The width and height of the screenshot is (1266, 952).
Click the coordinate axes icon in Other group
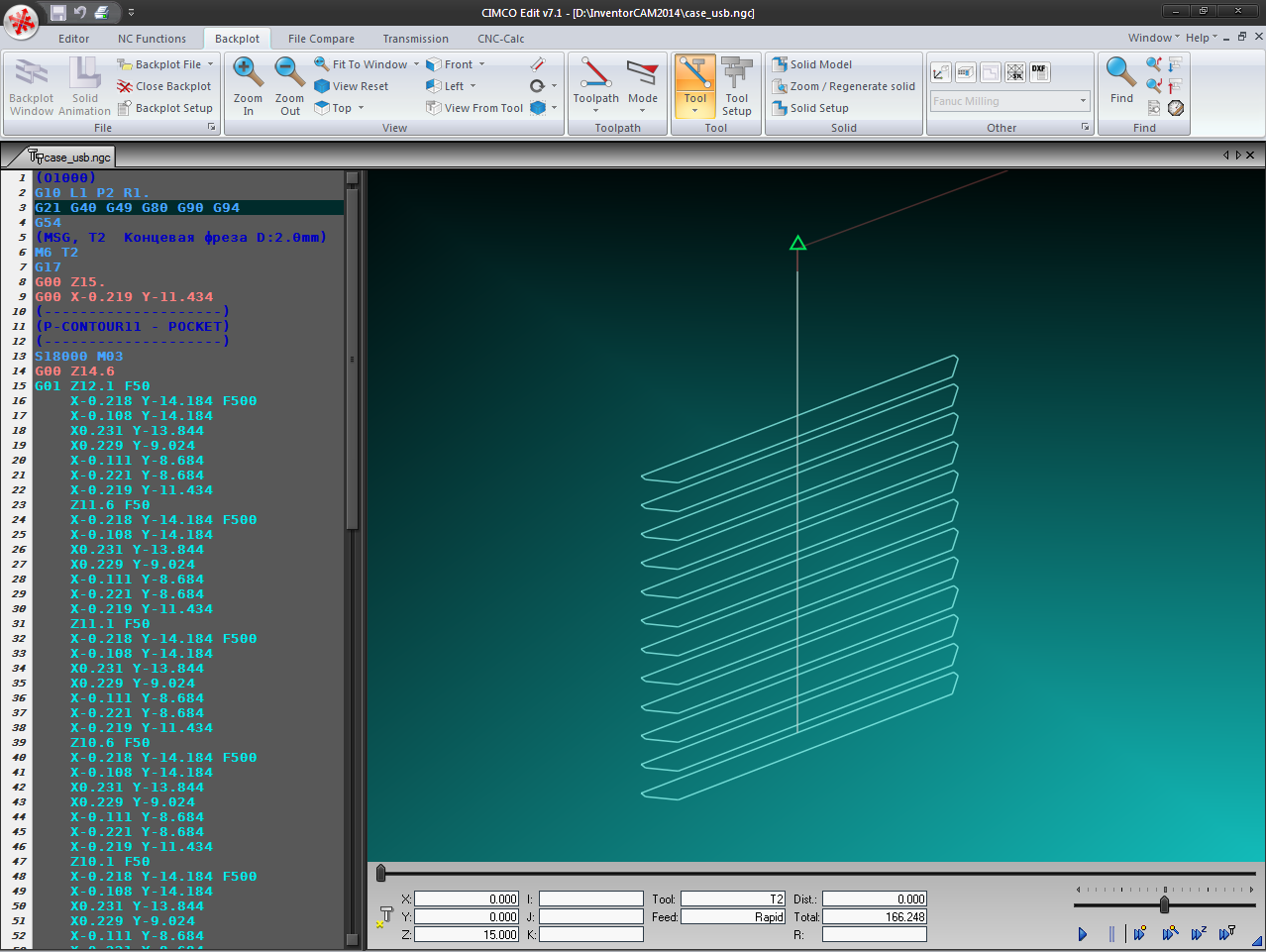coord(940,72)
